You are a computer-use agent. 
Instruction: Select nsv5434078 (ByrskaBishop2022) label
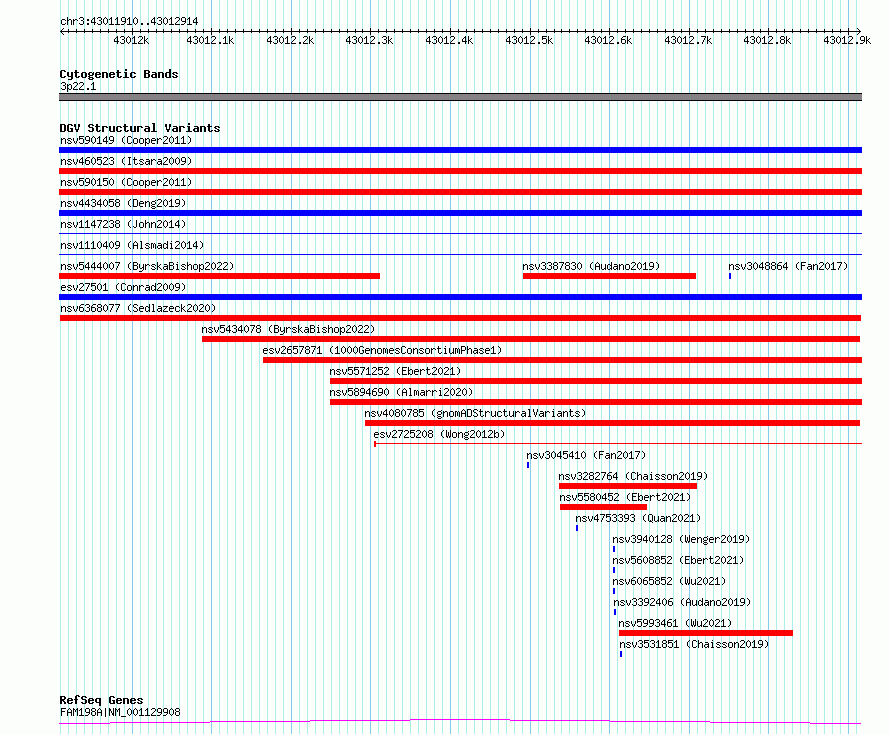(288, 329)
